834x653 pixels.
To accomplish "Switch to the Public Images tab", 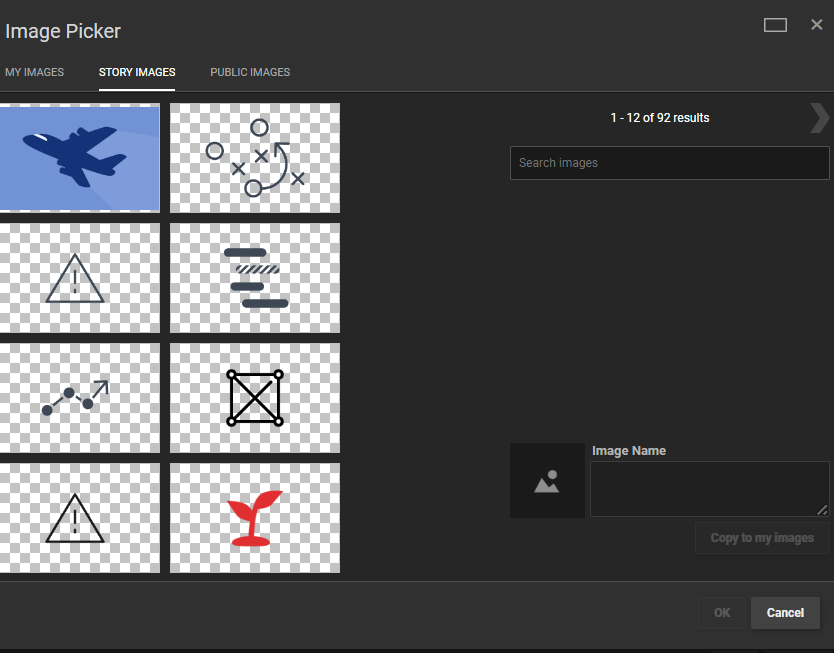I will 250,72.
